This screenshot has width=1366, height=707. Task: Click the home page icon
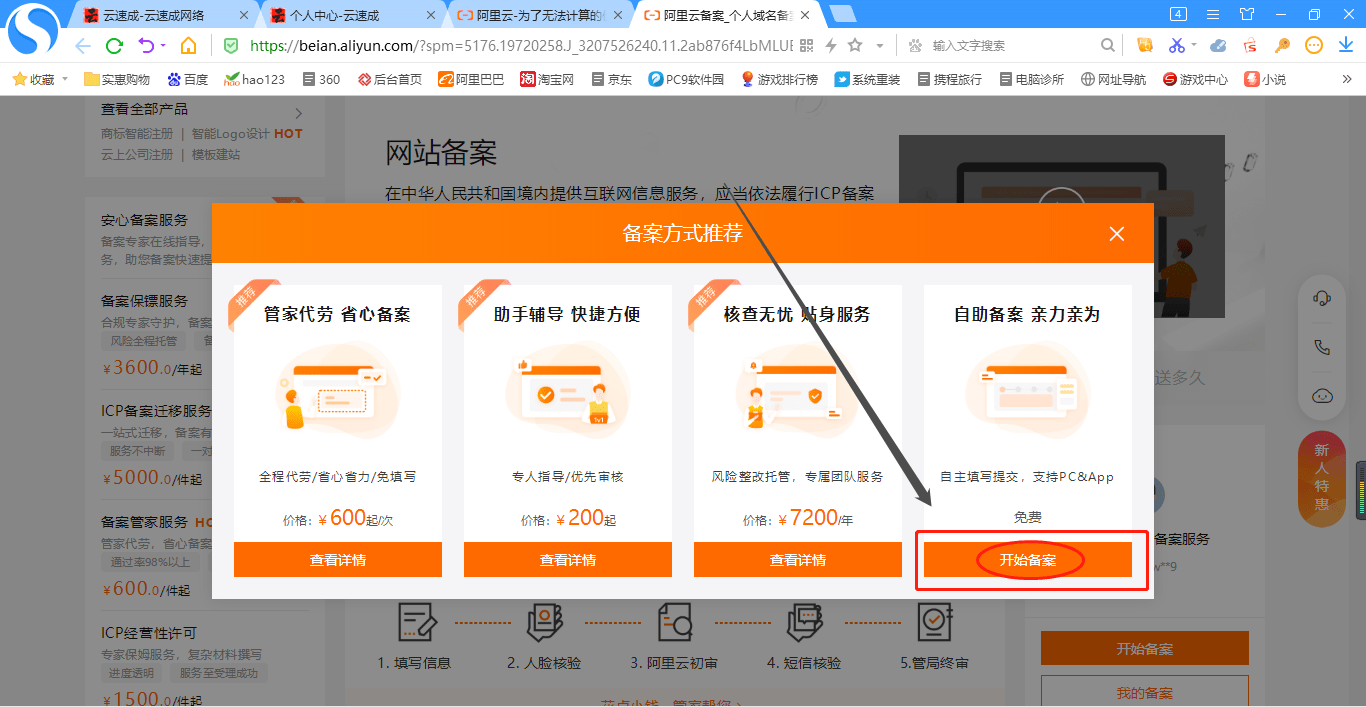pos(188,45)
